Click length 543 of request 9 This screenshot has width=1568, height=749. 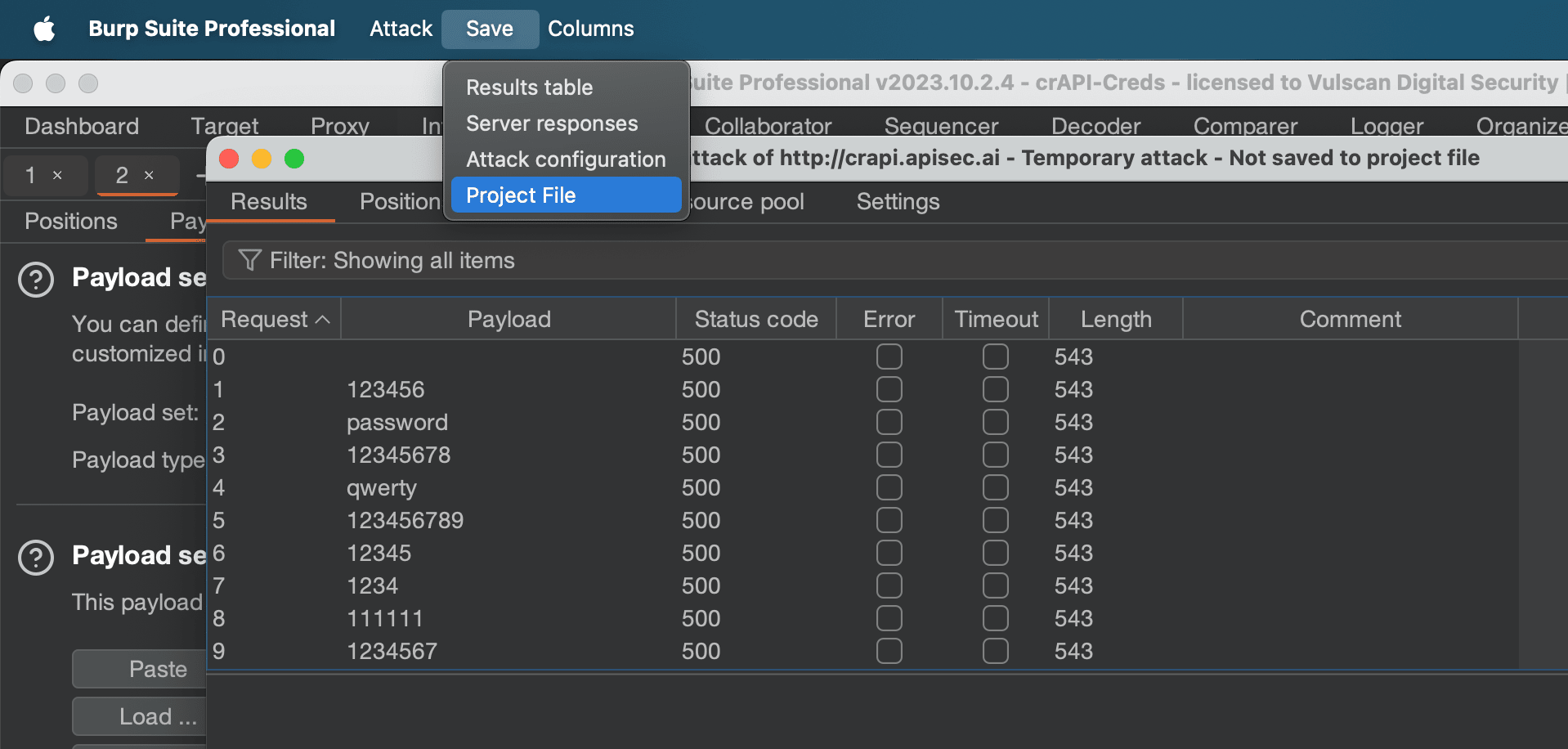[1073, 652]
